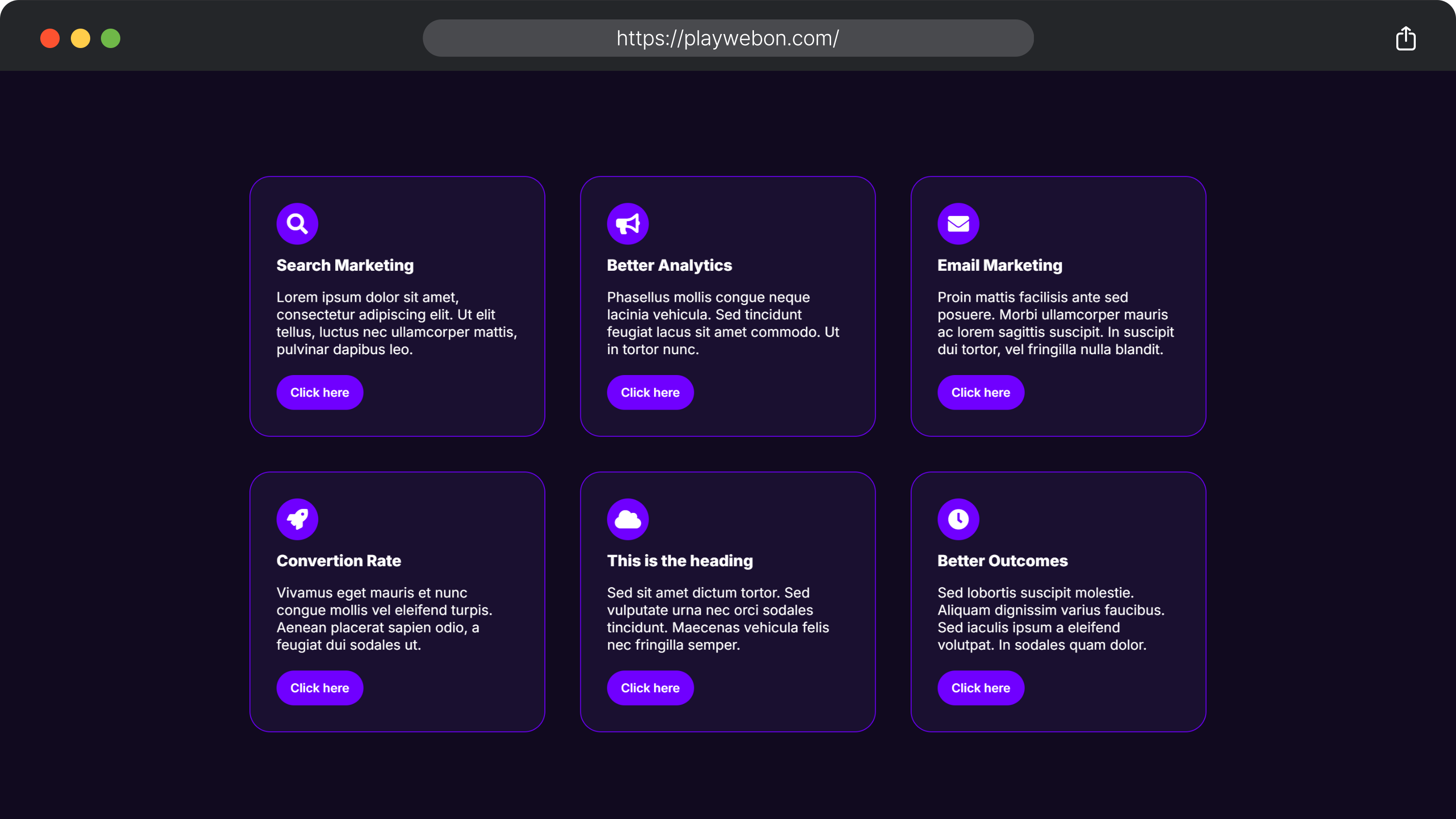Open the share icon in the browser bar
Viewport: 1456px width, 819px height.
pyautogui.click(x=1406, y=38)
